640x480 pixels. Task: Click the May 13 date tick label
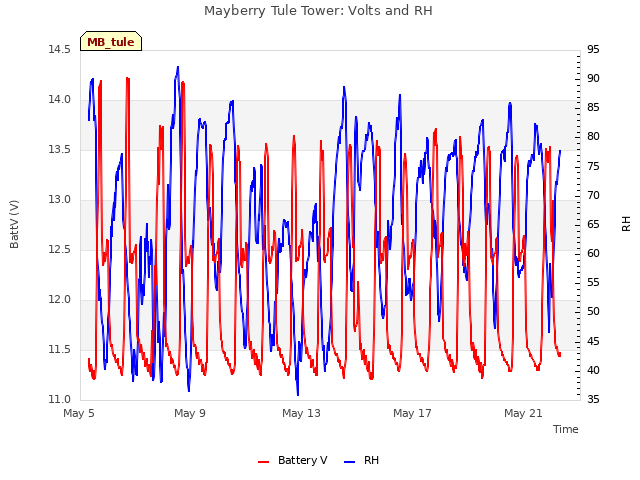pos(301,413)
